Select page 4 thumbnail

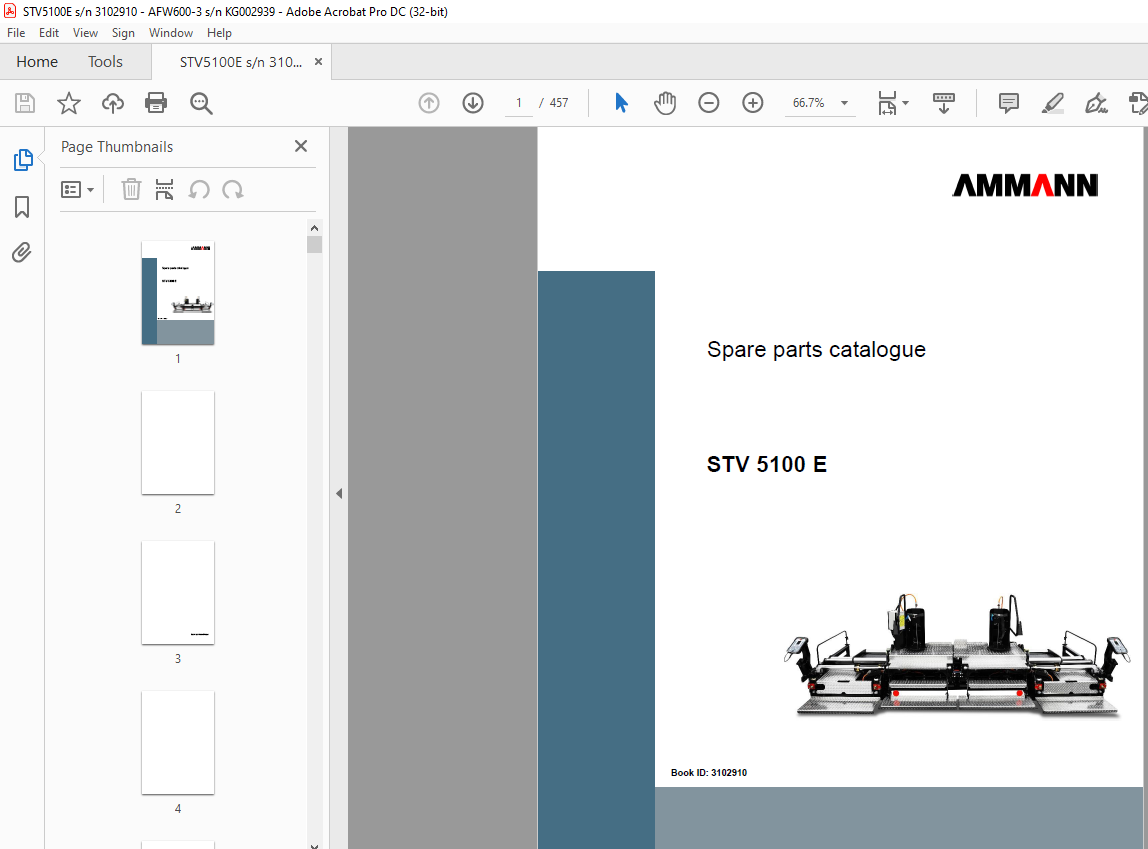click(178, 743)
